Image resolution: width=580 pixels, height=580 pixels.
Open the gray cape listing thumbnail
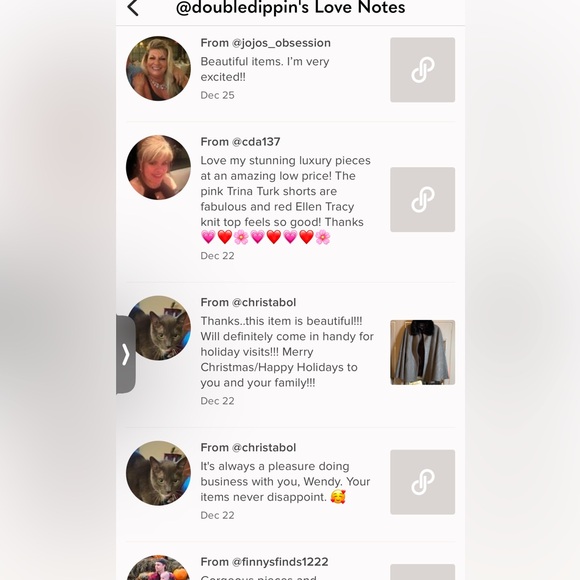coord(422,352)
